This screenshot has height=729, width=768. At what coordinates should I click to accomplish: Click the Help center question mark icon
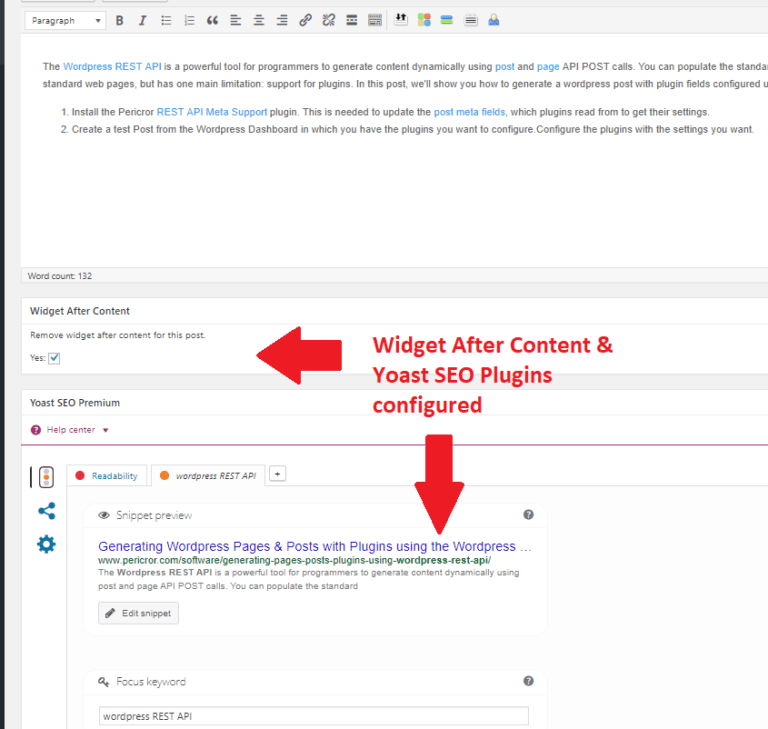36,430
